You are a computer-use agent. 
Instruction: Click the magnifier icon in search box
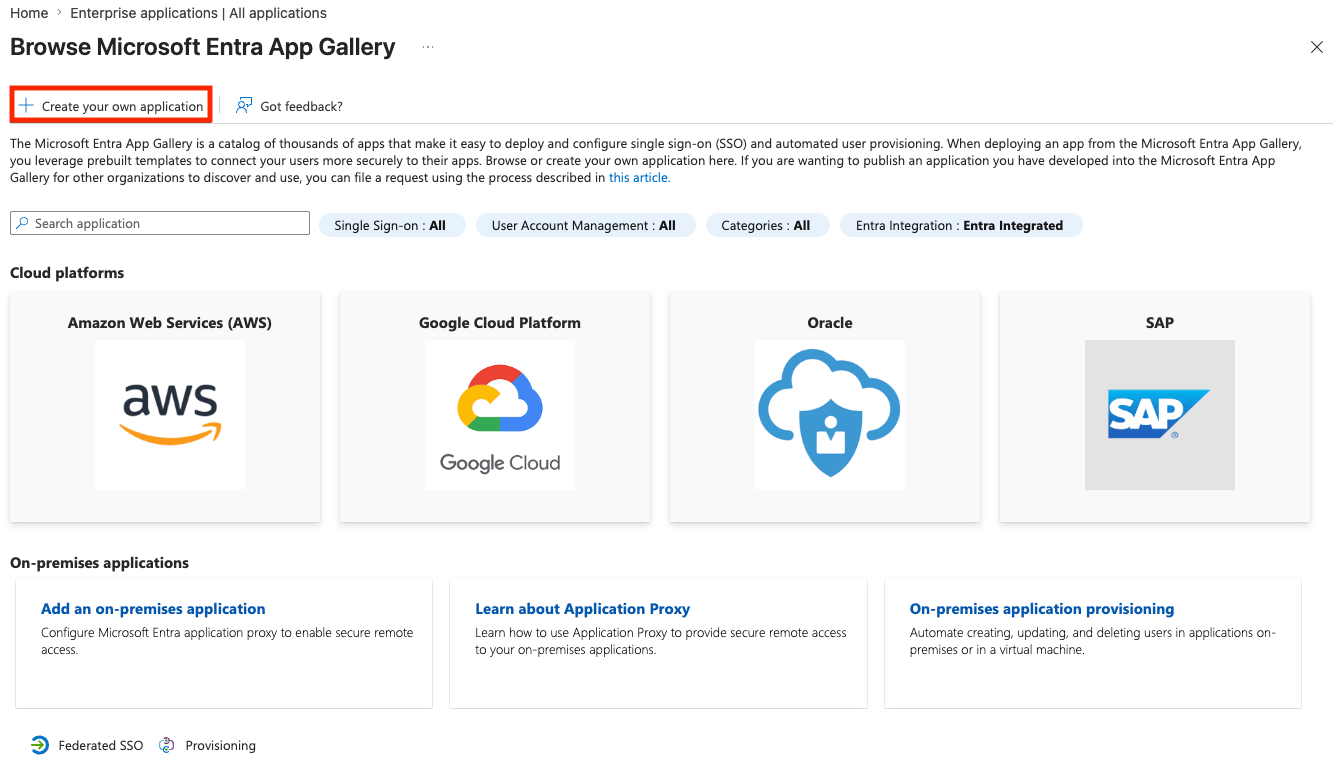click(x=23, y=223)
